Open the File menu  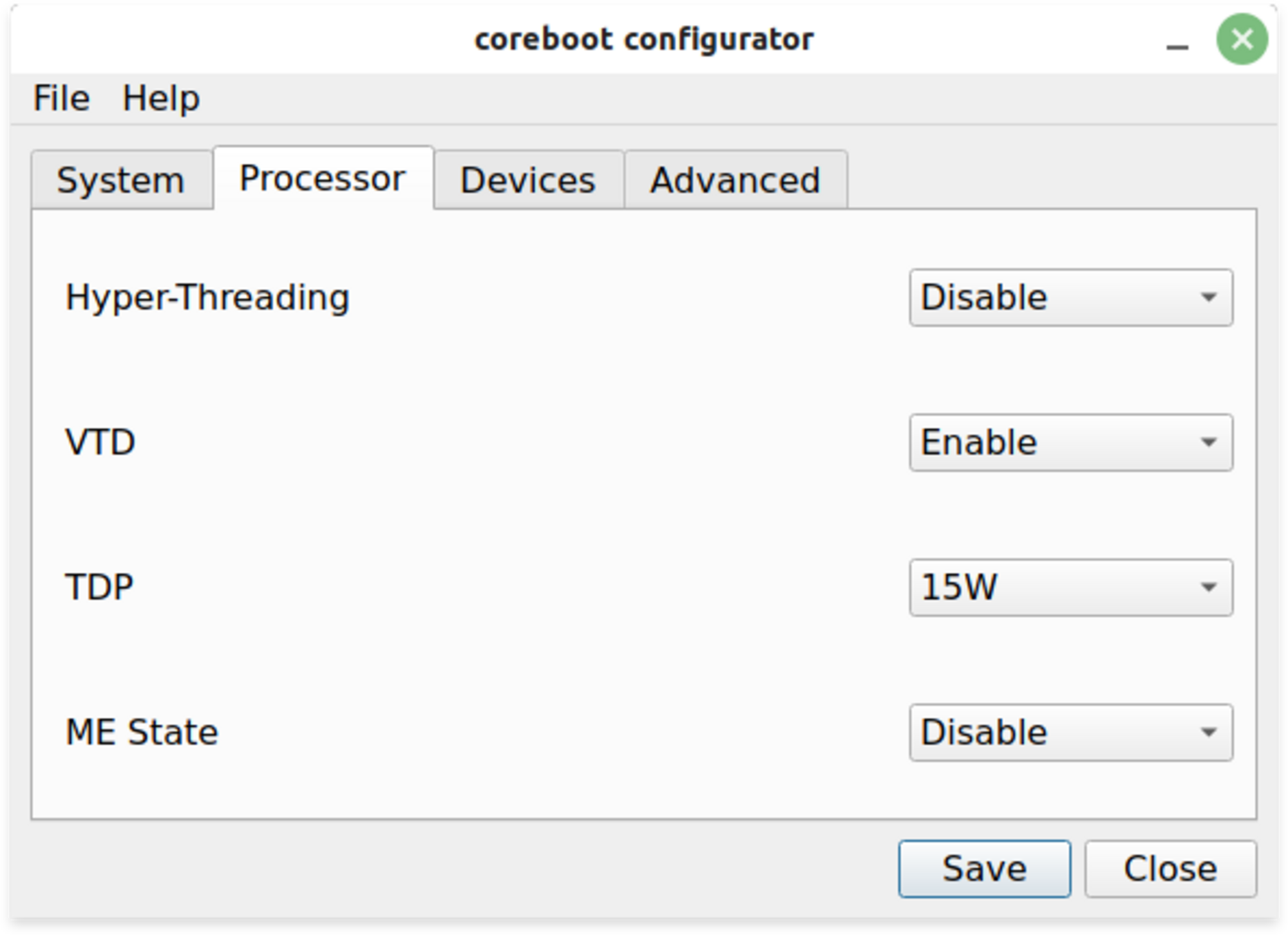(61, 99)
